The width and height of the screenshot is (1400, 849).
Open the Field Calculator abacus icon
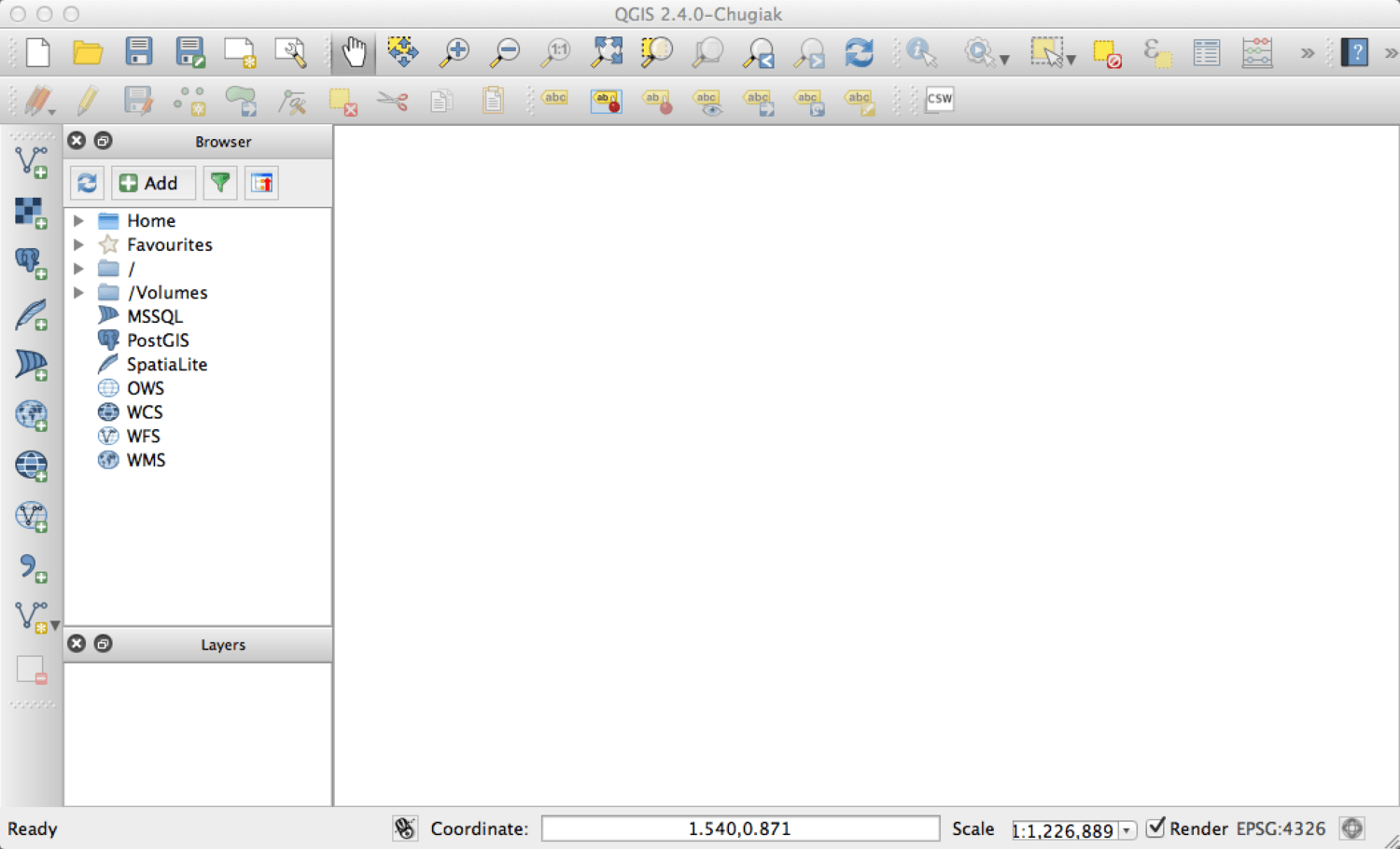pyautogui.click(x=1257, y=52)
